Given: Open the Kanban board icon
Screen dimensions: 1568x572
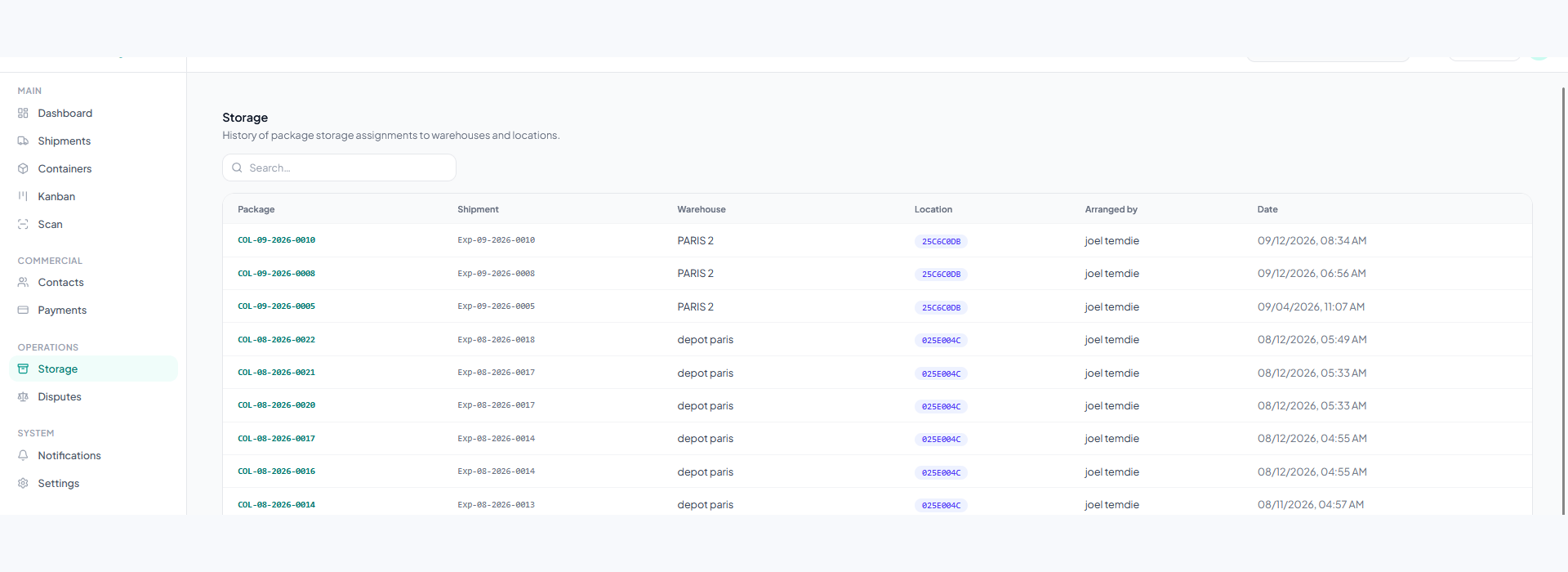Looking at the screenshot, I should click(23, 197).
